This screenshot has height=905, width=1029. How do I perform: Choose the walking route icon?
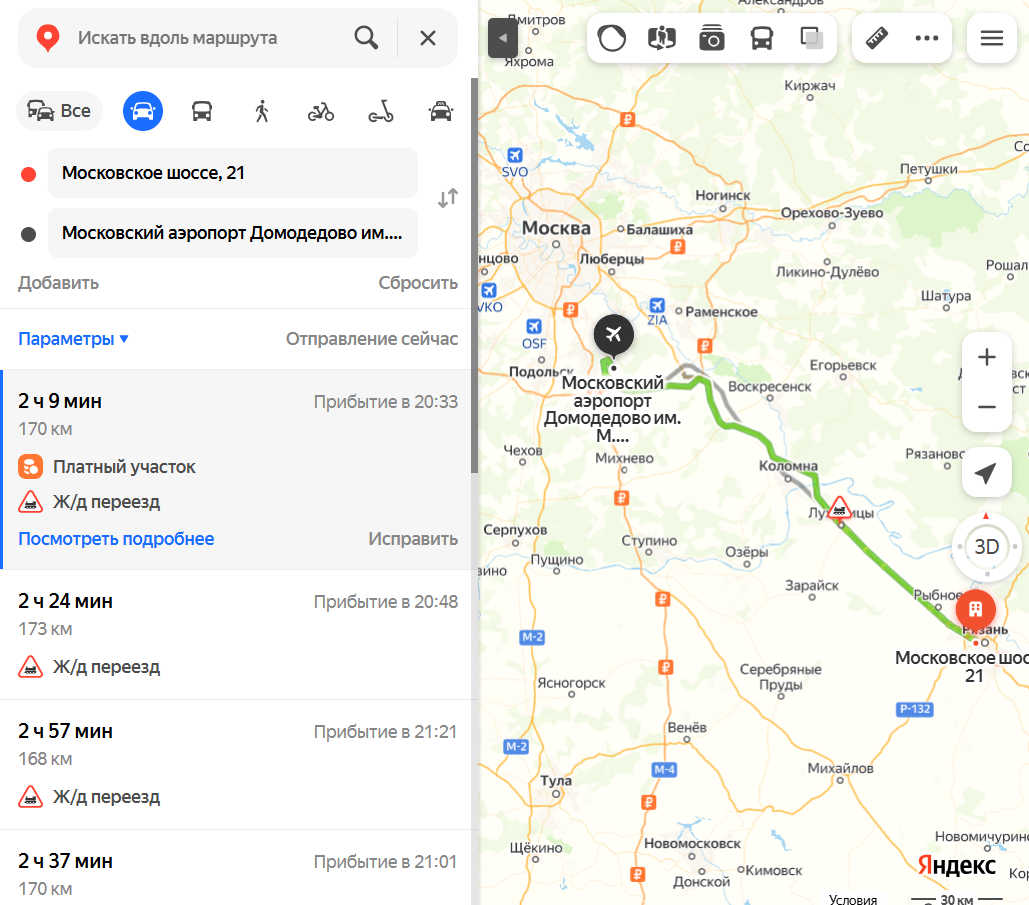[x=262, y=111]
